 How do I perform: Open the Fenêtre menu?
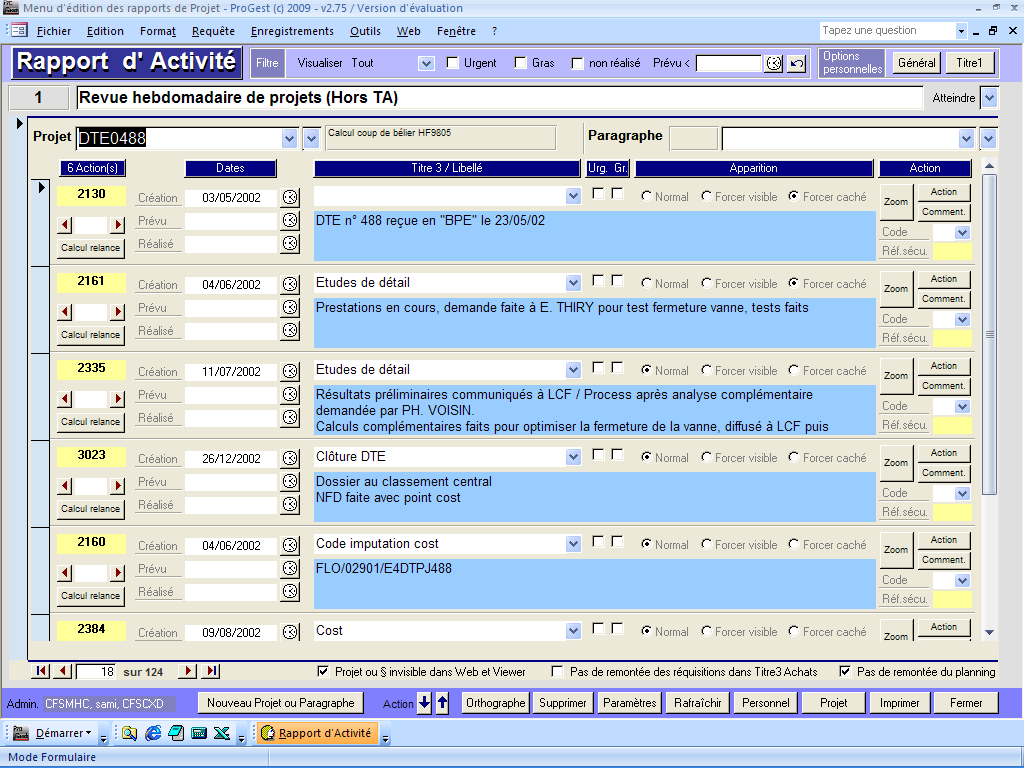[456, 31]
